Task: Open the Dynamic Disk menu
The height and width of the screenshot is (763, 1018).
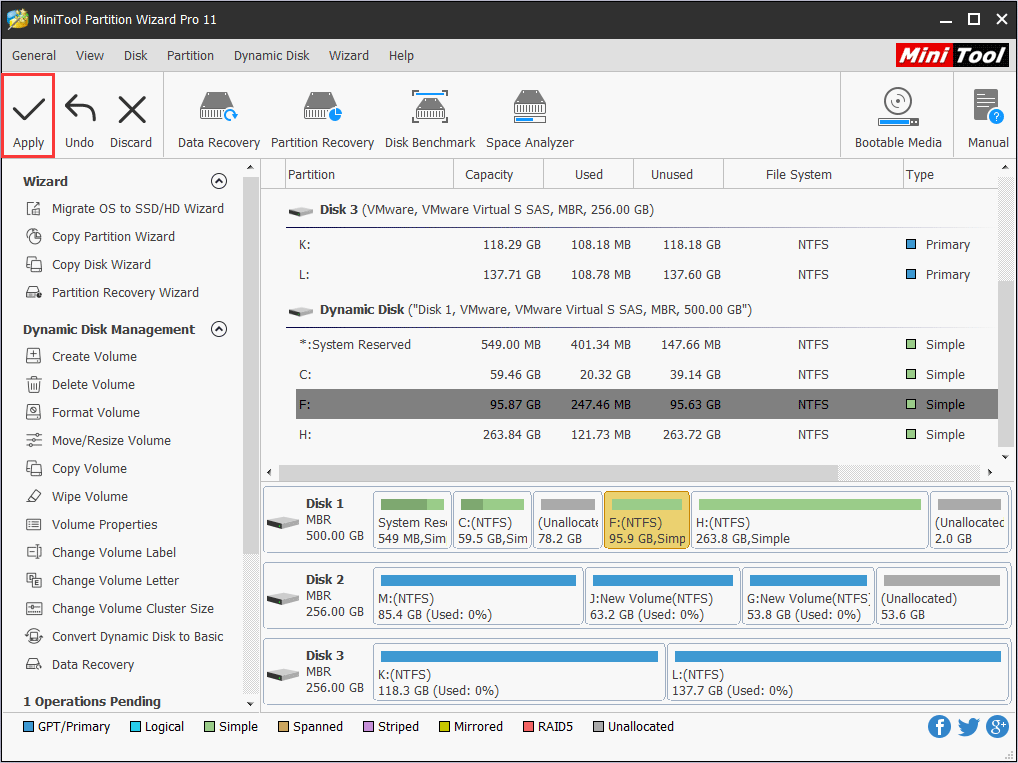Action: (x=271, y=55)
